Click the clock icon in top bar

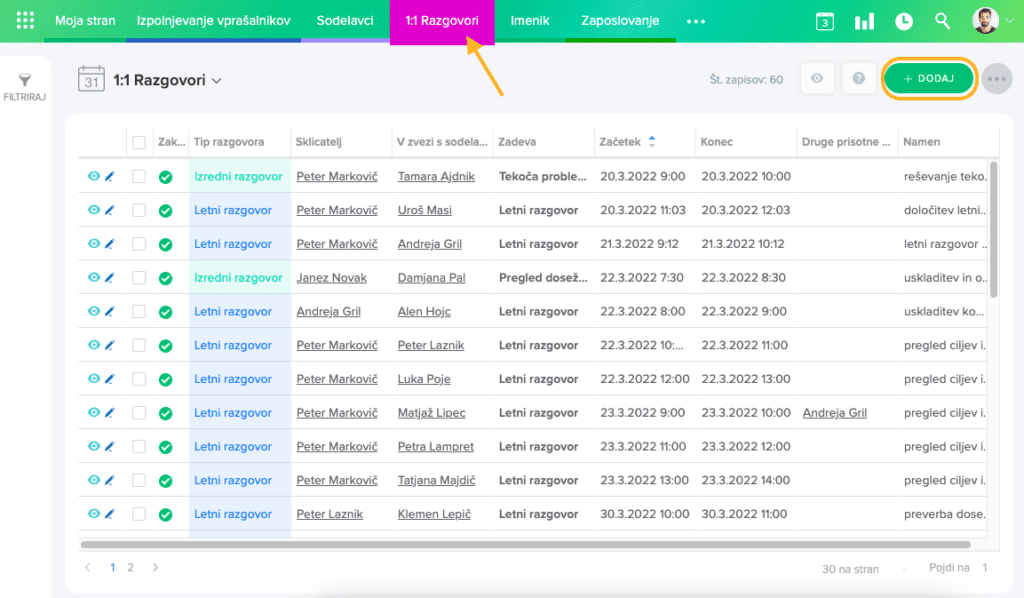click(x=903, y=21)
